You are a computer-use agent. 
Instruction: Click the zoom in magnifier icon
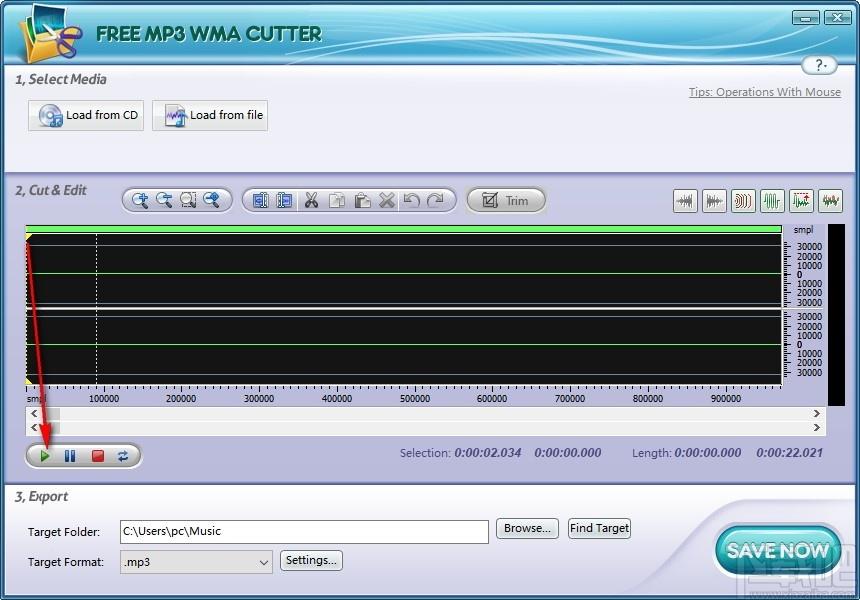click(140, 201)
